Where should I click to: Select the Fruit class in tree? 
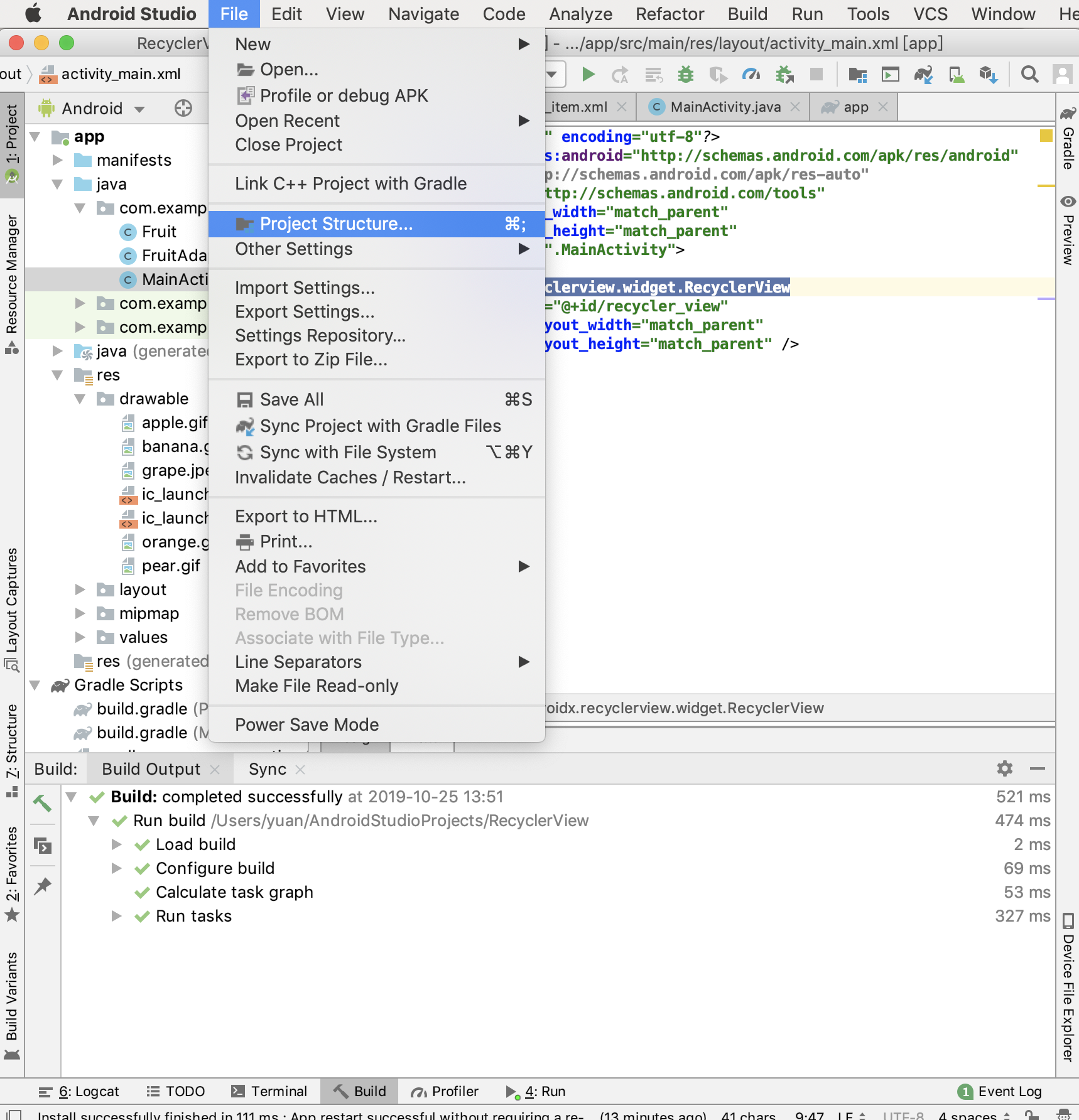(159, 232)
